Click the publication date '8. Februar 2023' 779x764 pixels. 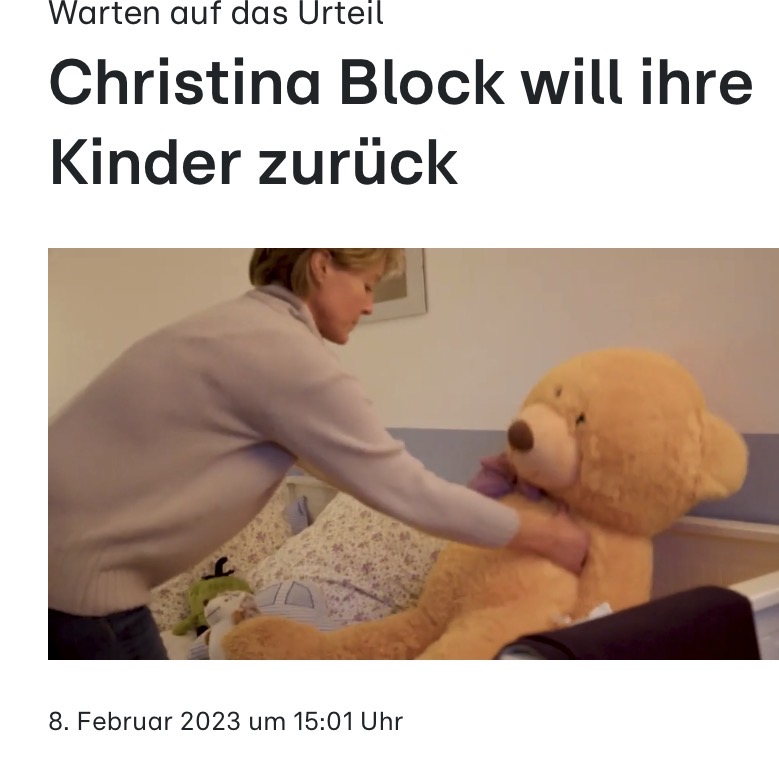145,721
